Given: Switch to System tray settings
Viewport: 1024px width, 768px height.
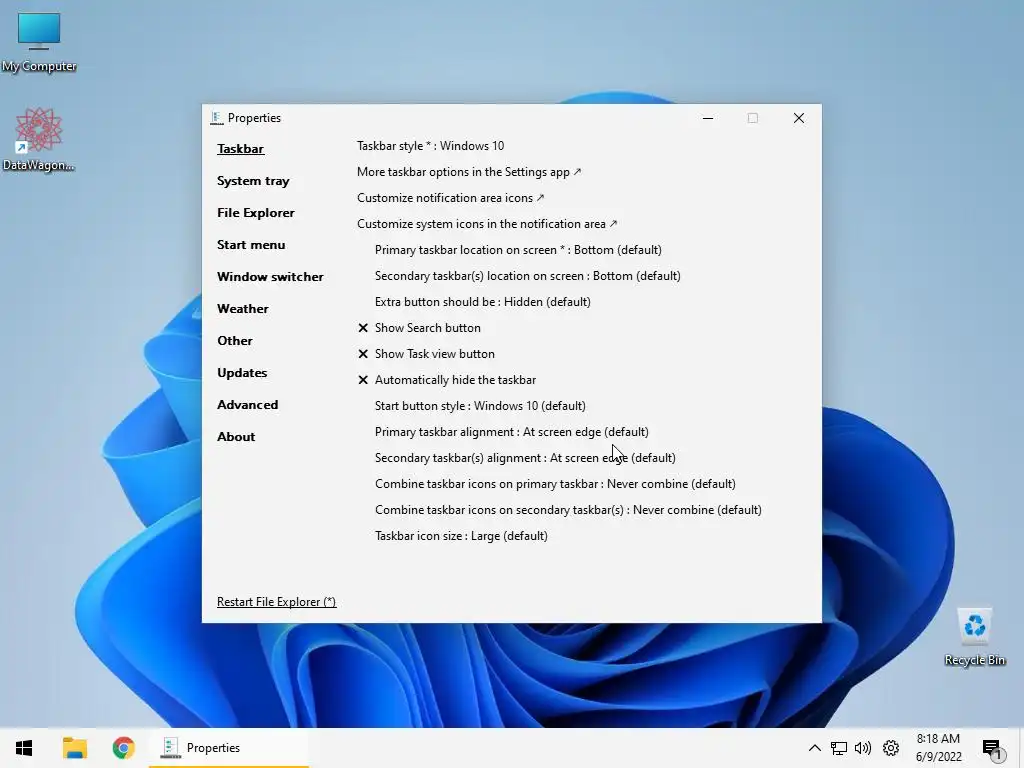Looking at the screenshot, I should coord(253,181).
